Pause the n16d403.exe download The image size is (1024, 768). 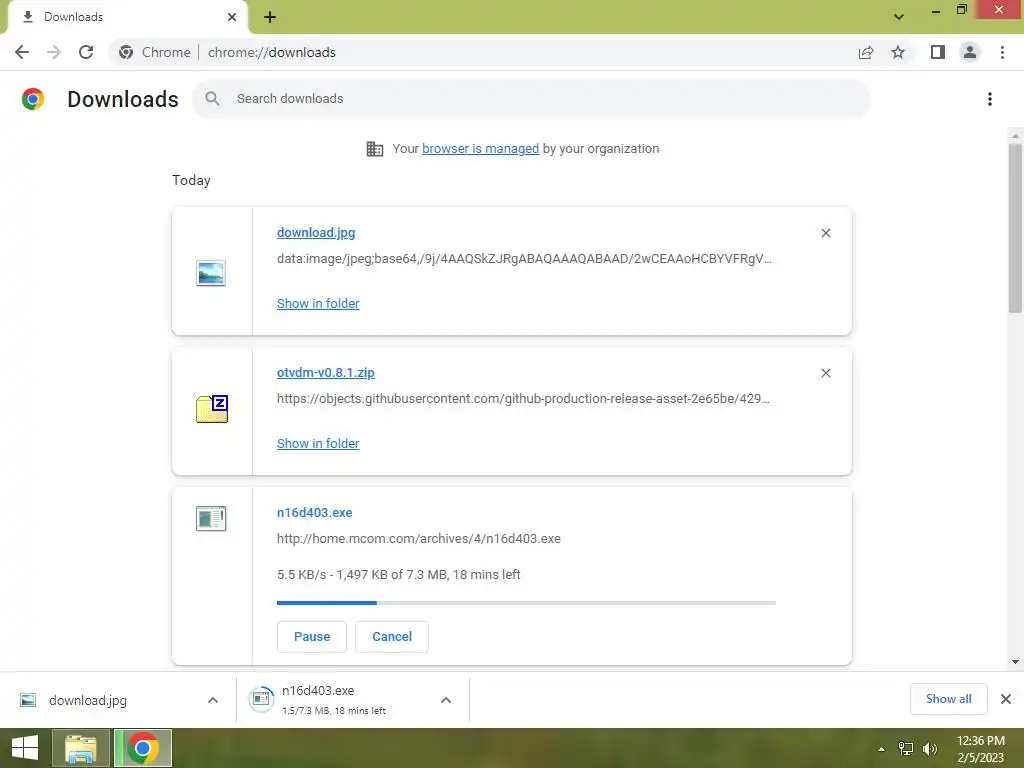312,637
